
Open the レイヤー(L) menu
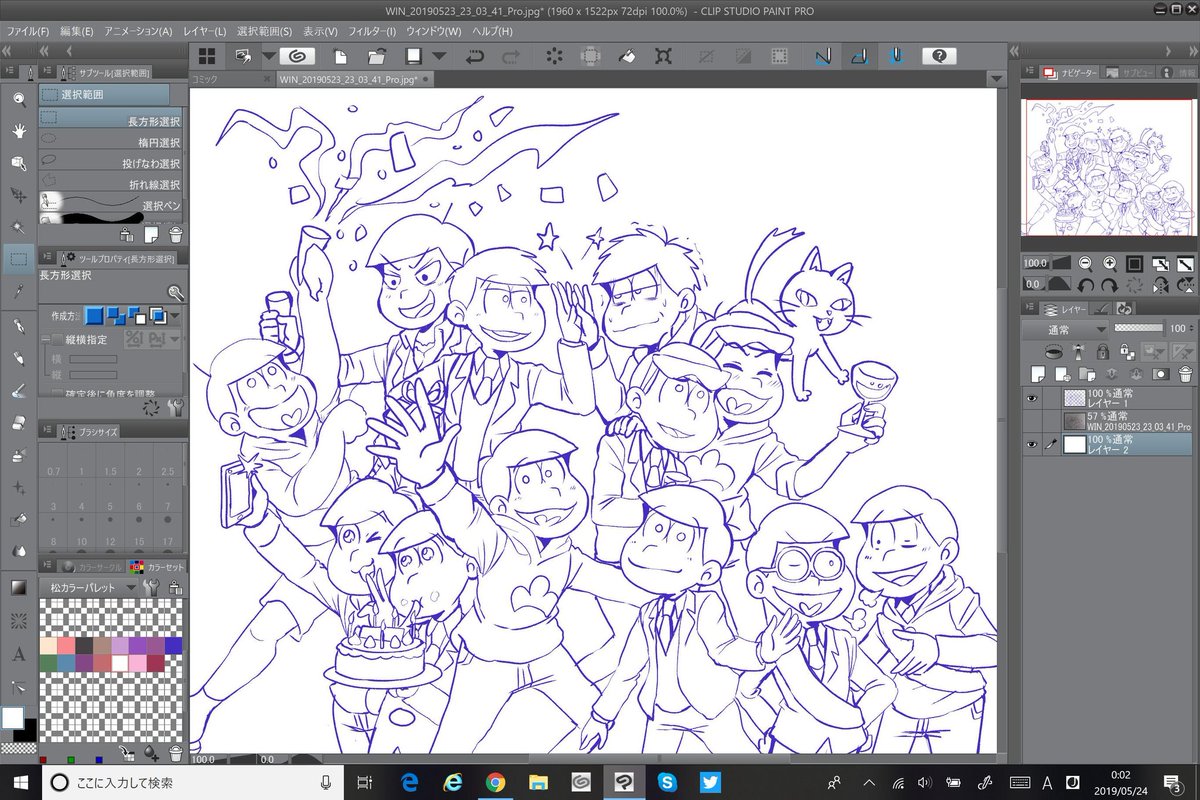tap(205, 32)
